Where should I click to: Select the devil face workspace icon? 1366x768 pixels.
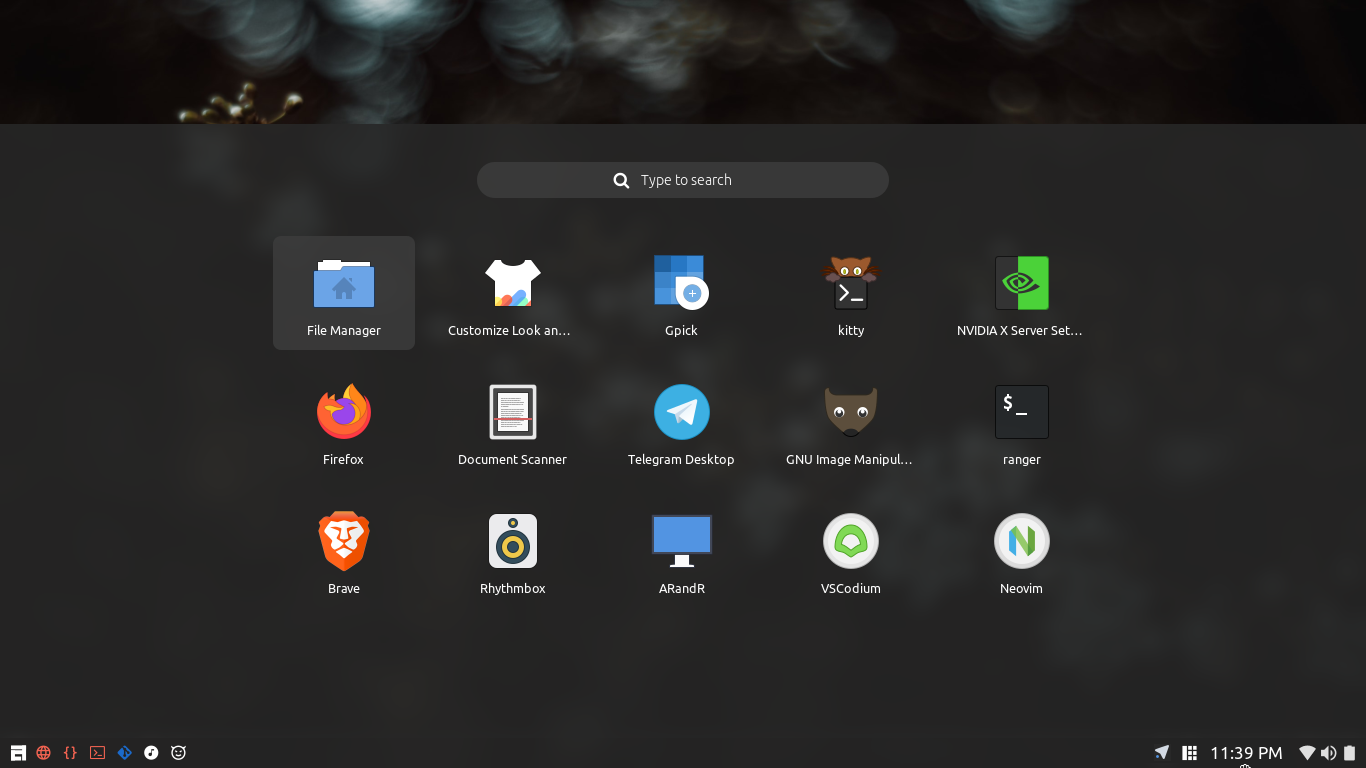[x=179, y=753]
